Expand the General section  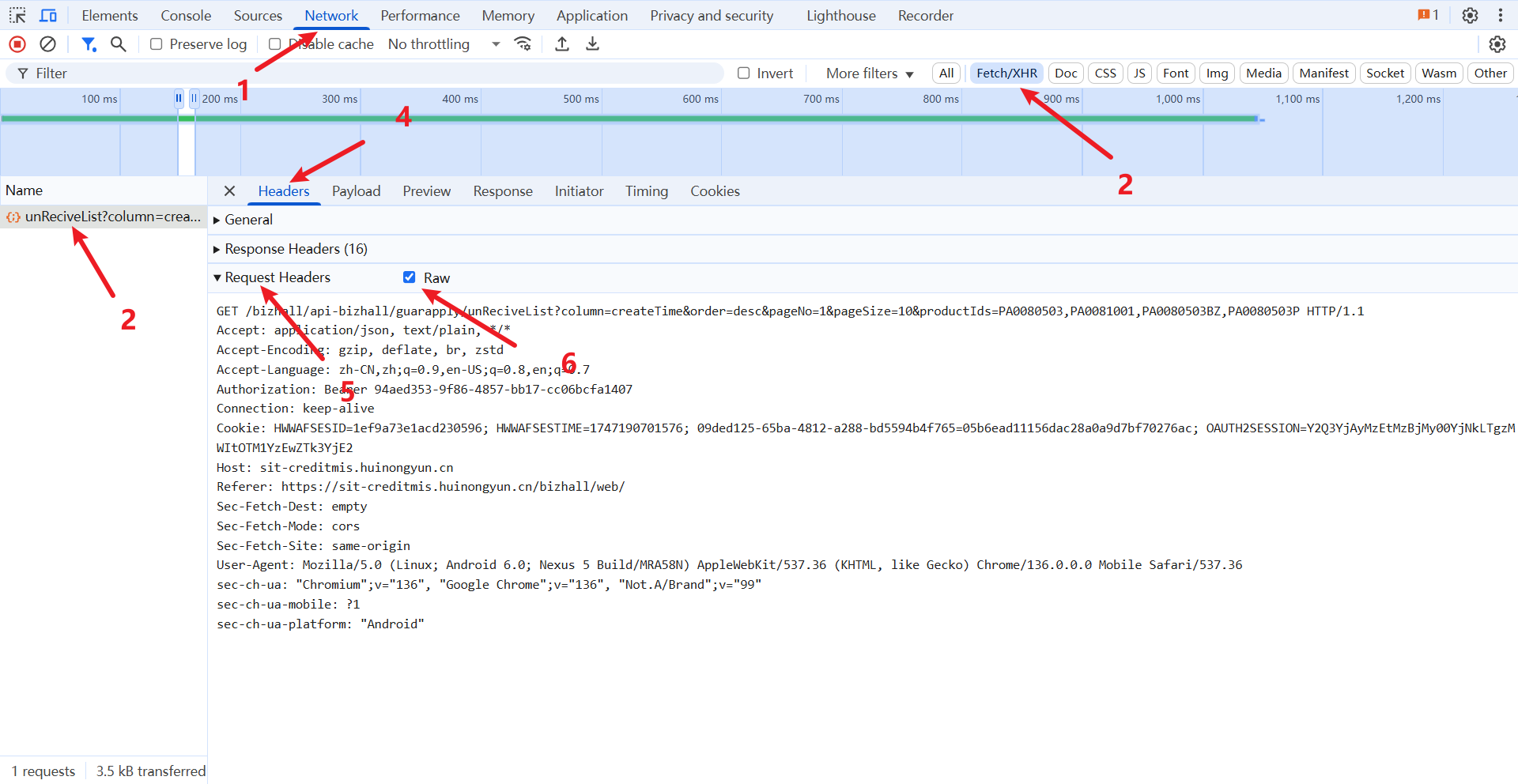coord(247,220)
